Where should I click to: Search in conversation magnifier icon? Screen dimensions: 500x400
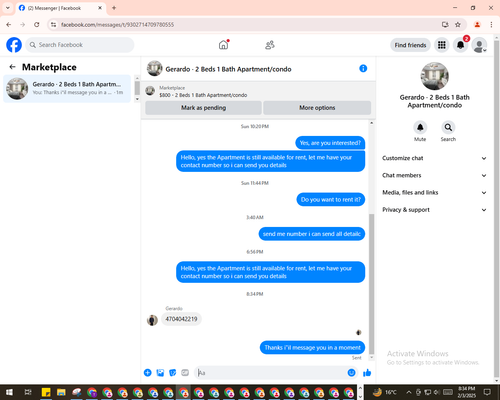[448, 127]
